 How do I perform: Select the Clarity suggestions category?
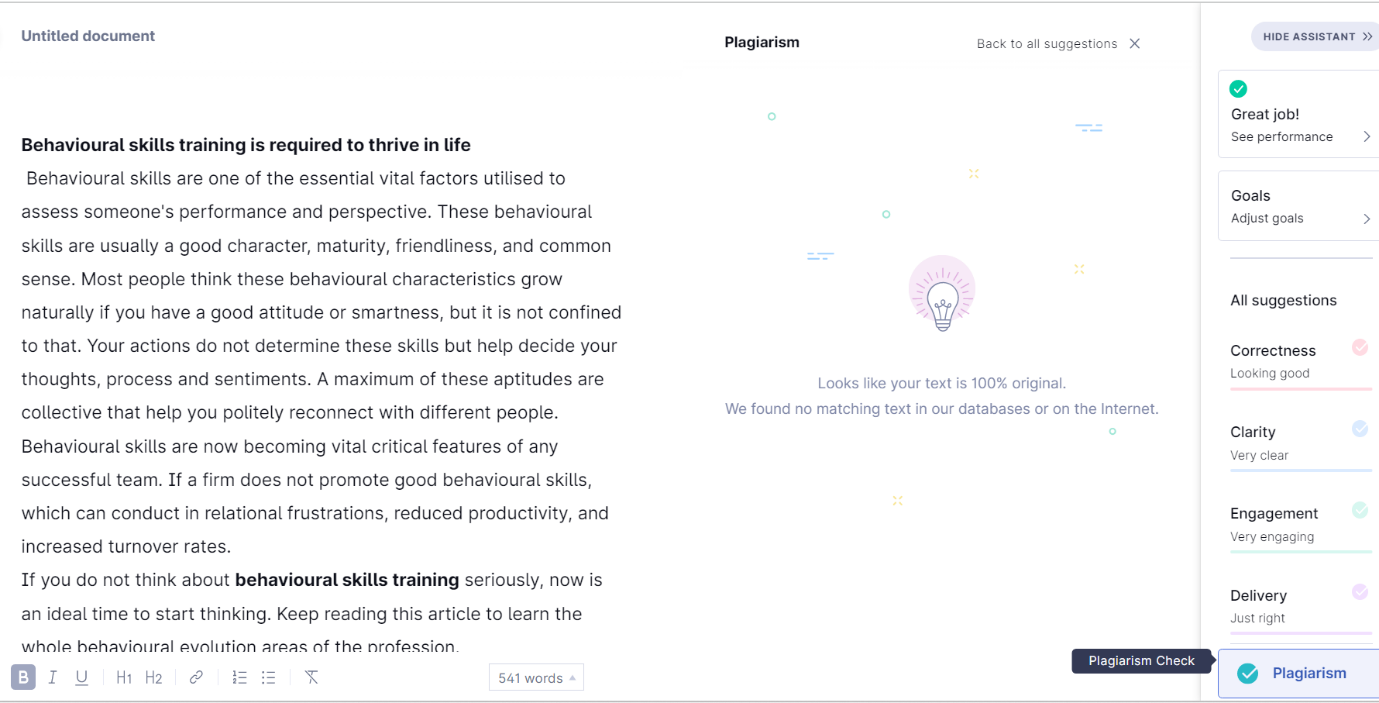click(x=1300, y=444)
